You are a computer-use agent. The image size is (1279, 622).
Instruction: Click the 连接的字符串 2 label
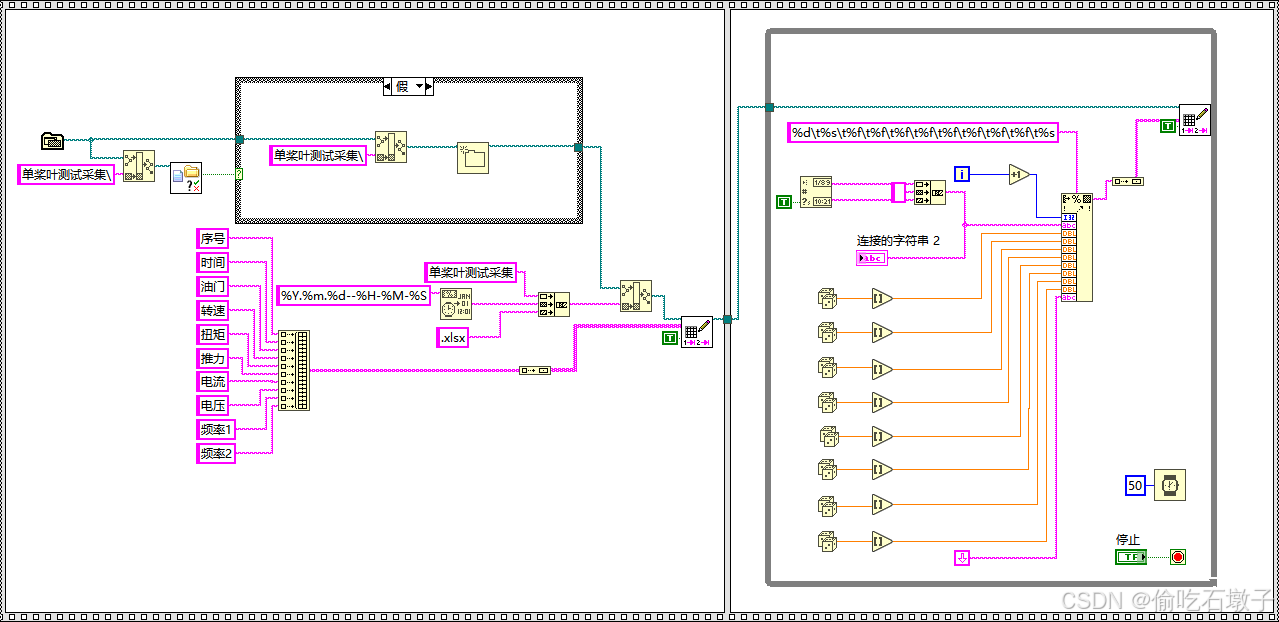coord(898,240)
